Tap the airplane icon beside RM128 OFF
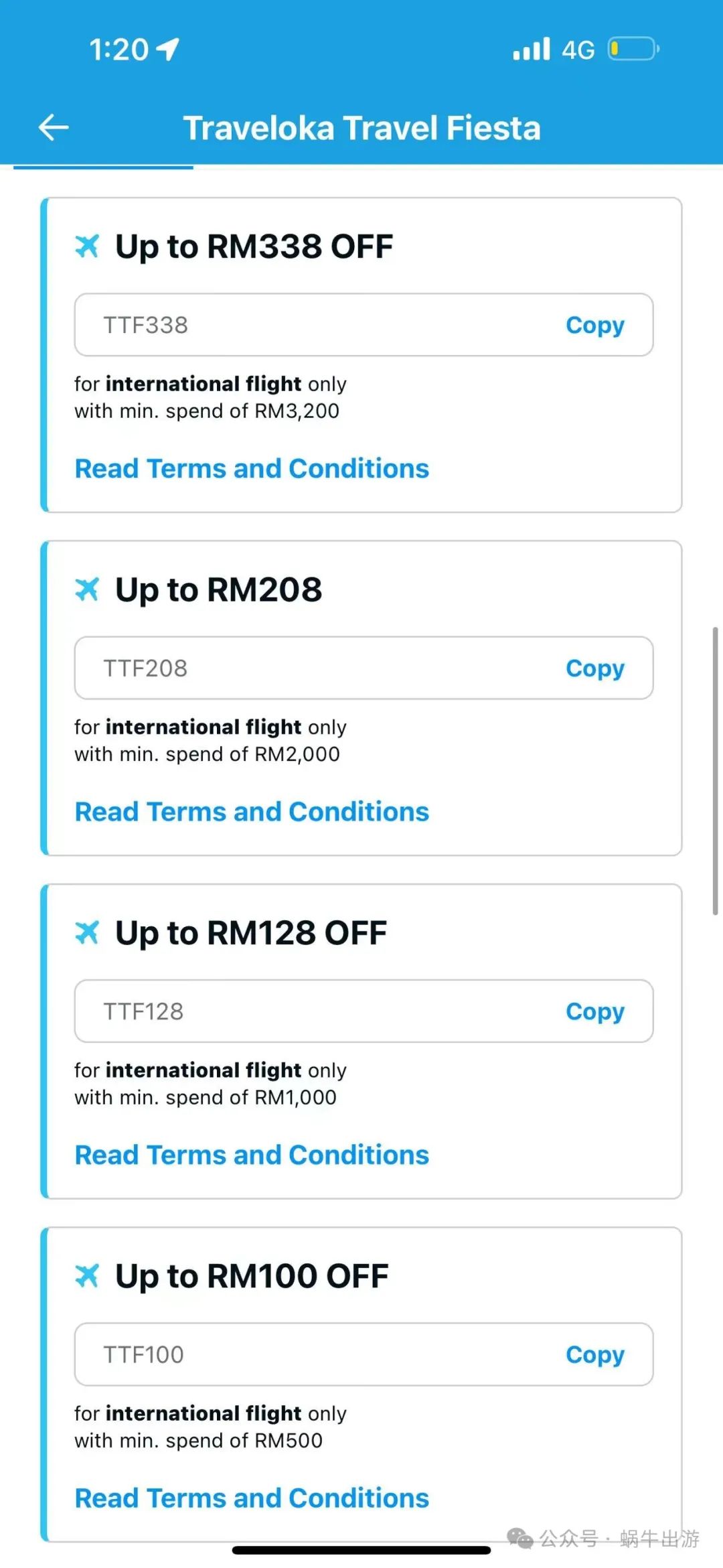The width and height of the screenshot is (723, 1568). [x=87, y=932]
